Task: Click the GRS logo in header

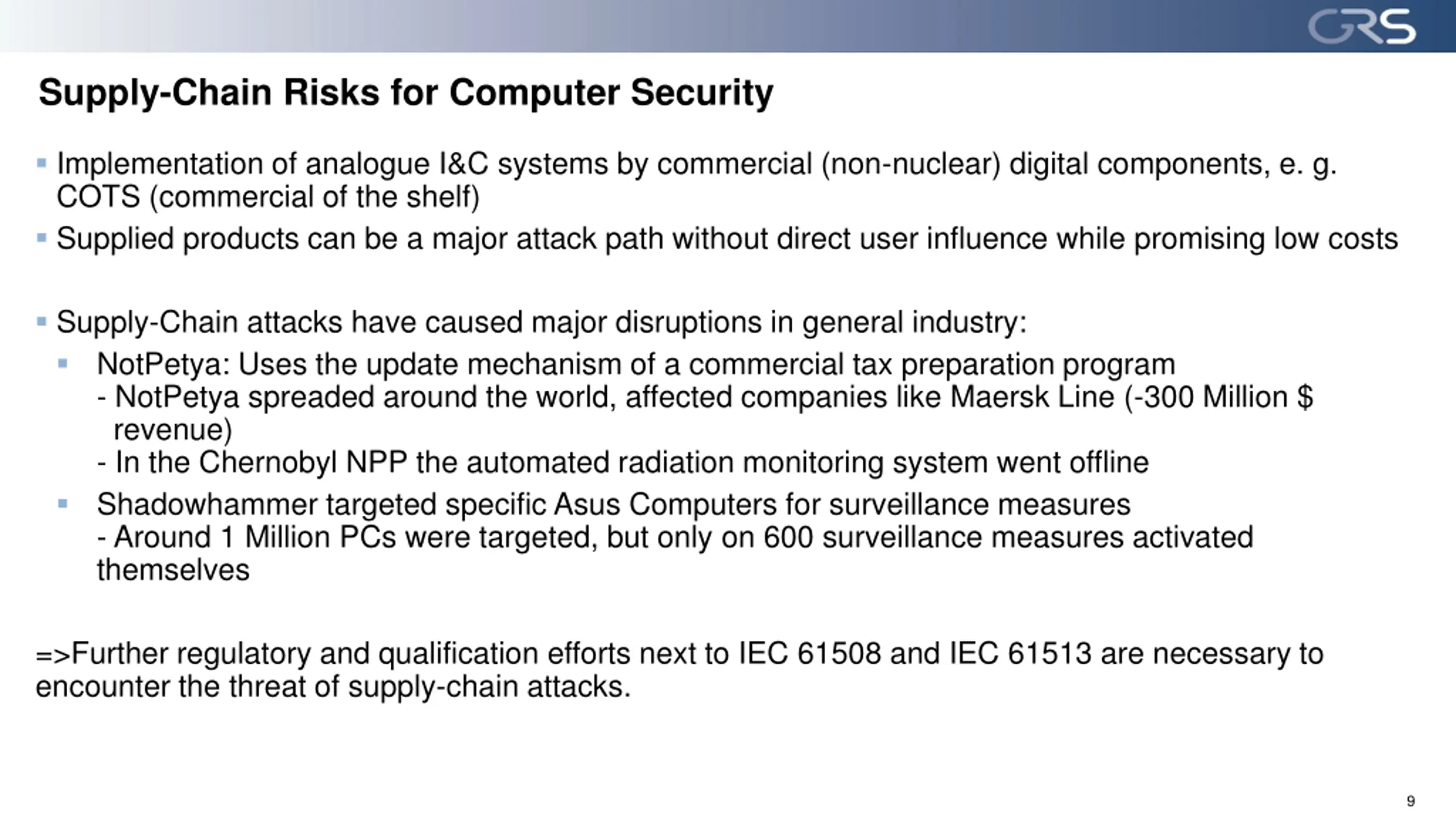Action: click(1362, 27)
